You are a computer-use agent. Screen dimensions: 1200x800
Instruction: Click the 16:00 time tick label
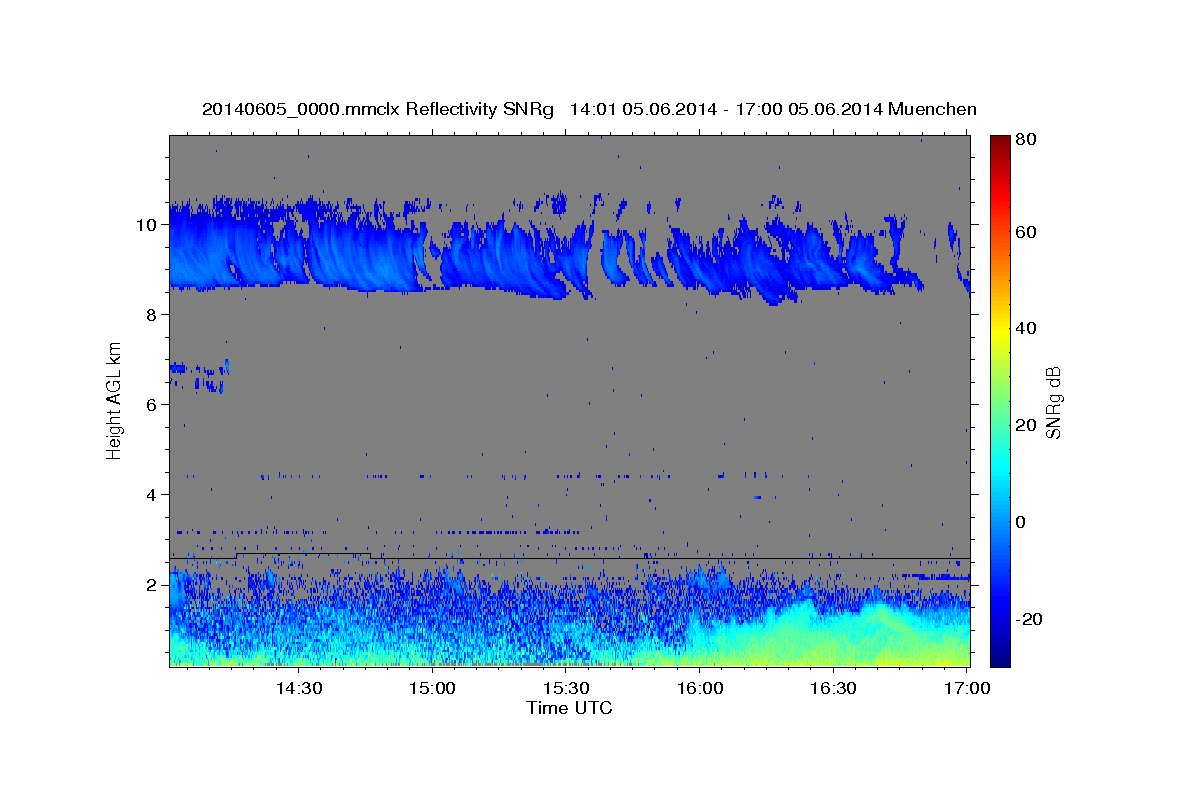click(700, 688)
